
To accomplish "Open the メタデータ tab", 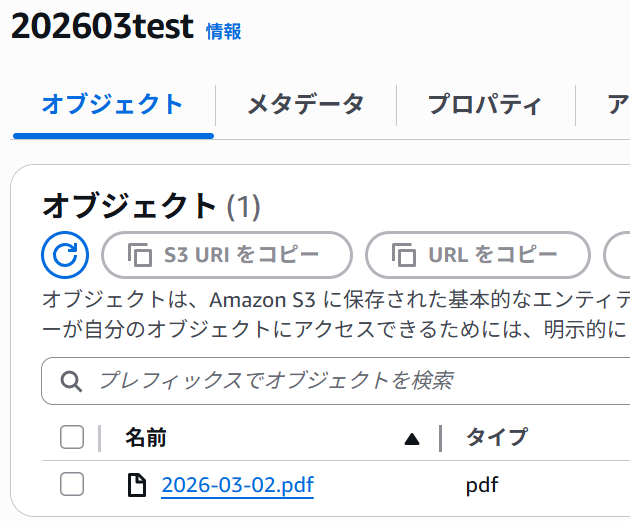I will coord(305,104).
